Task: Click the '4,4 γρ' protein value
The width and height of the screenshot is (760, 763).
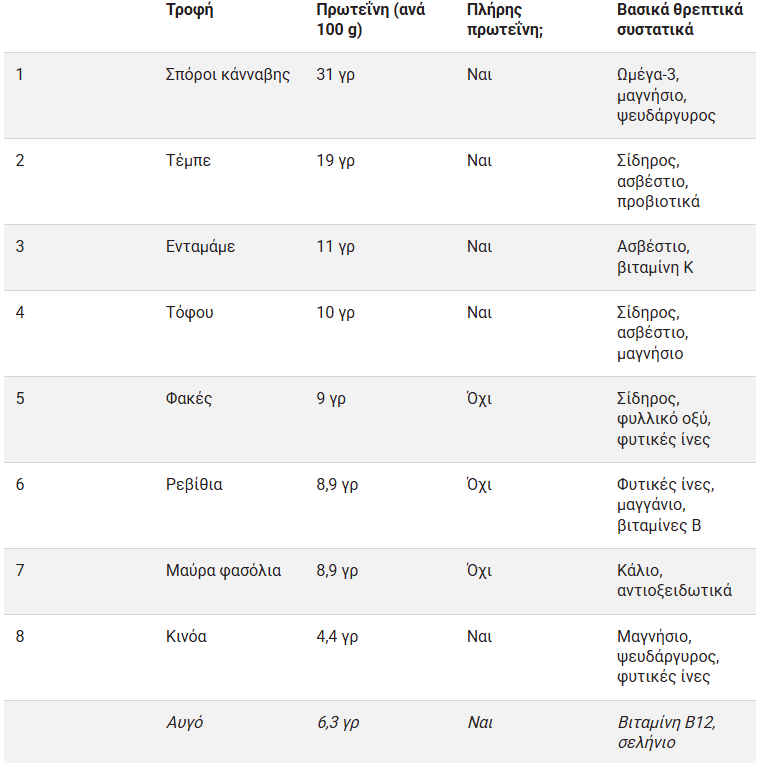Action: pos(337,637)
